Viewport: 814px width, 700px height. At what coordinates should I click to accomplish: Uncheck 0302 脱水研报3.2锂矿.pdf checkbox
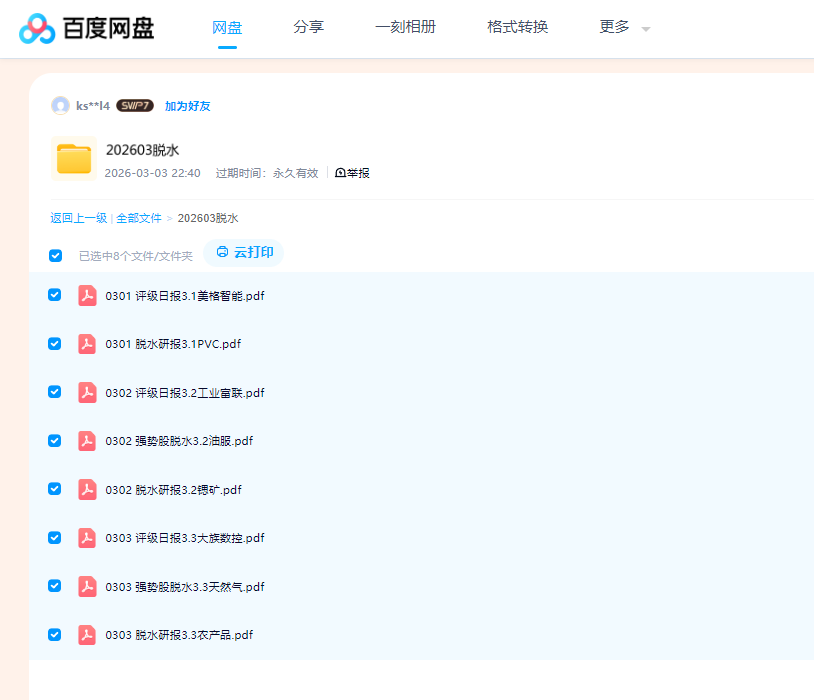(55, 489)
